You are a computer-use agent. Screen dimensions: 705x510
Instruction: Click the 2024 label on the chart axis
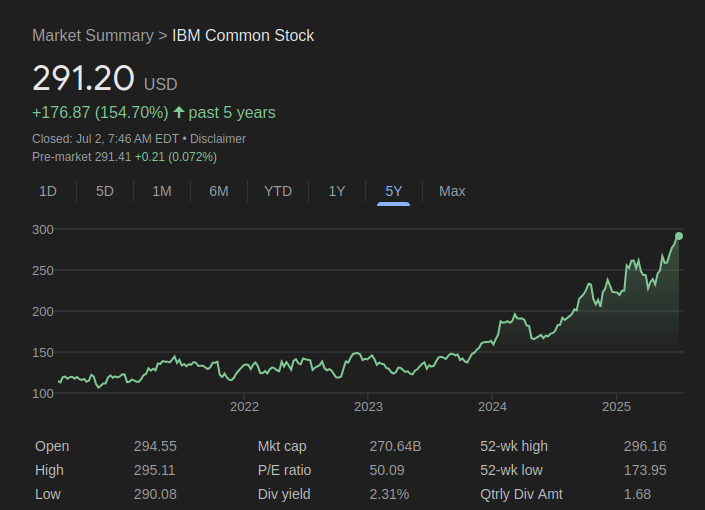(x=492, y=407)
